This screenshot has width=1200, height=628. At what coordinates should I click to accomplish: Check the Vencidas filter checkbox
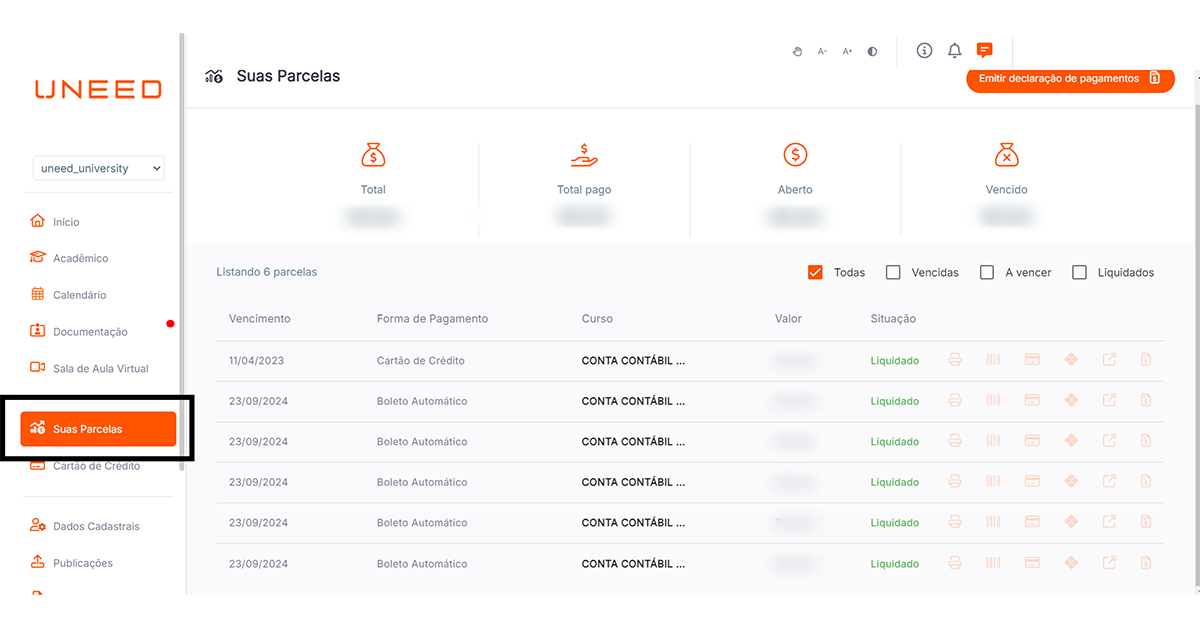pyautogui.click(x=894, y=272)
